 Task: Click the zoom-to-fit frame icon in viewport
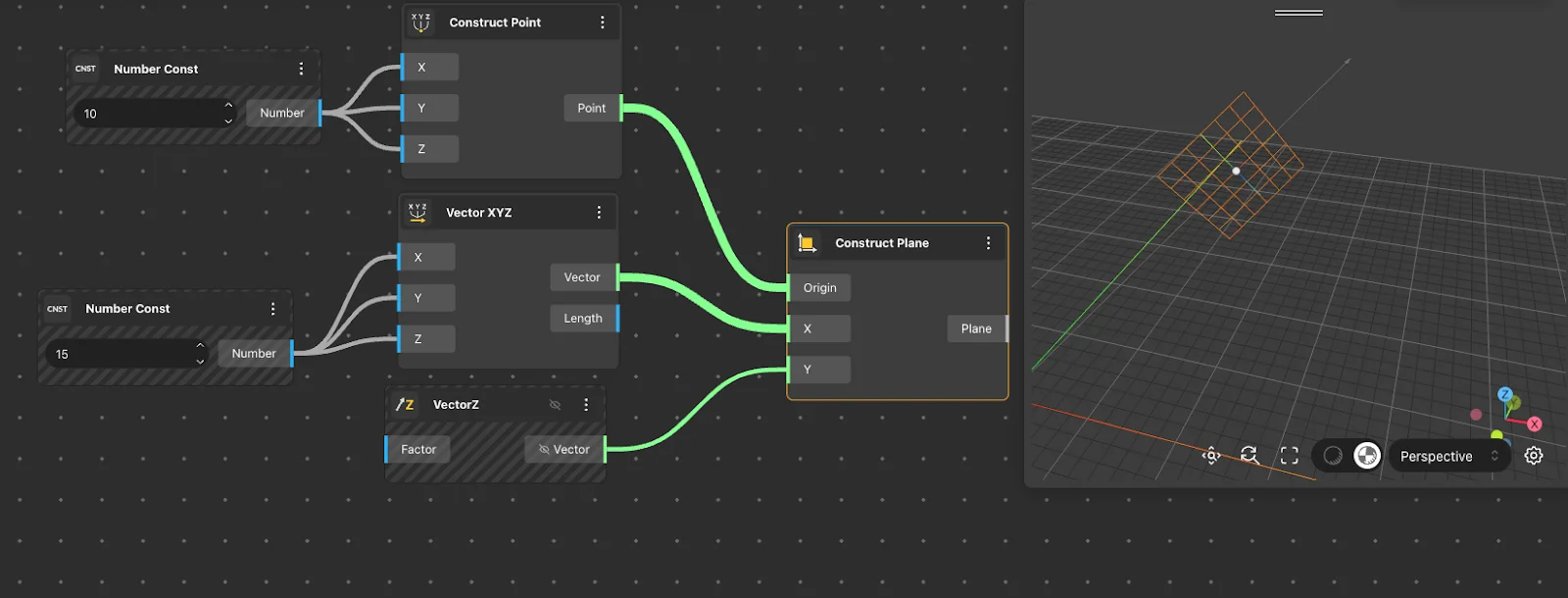[1289, 456]
